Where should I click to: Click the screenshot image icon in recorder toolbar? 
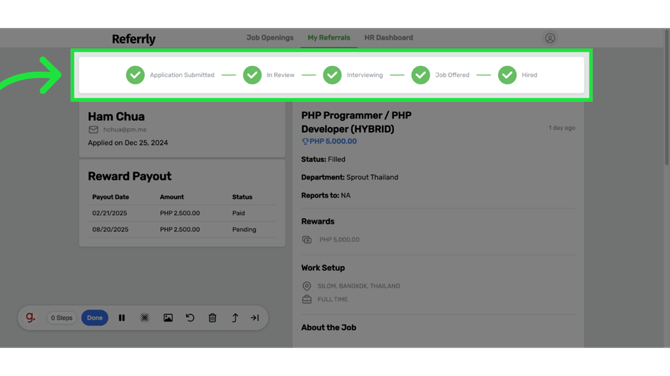click(168, 318)
